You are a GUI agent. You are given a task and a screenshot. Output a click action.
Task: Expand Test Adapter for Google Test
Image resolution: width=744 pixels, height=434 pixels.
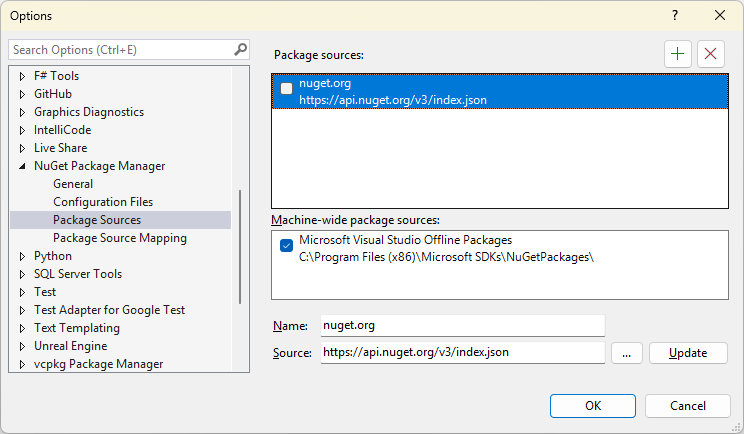(22, 310)
